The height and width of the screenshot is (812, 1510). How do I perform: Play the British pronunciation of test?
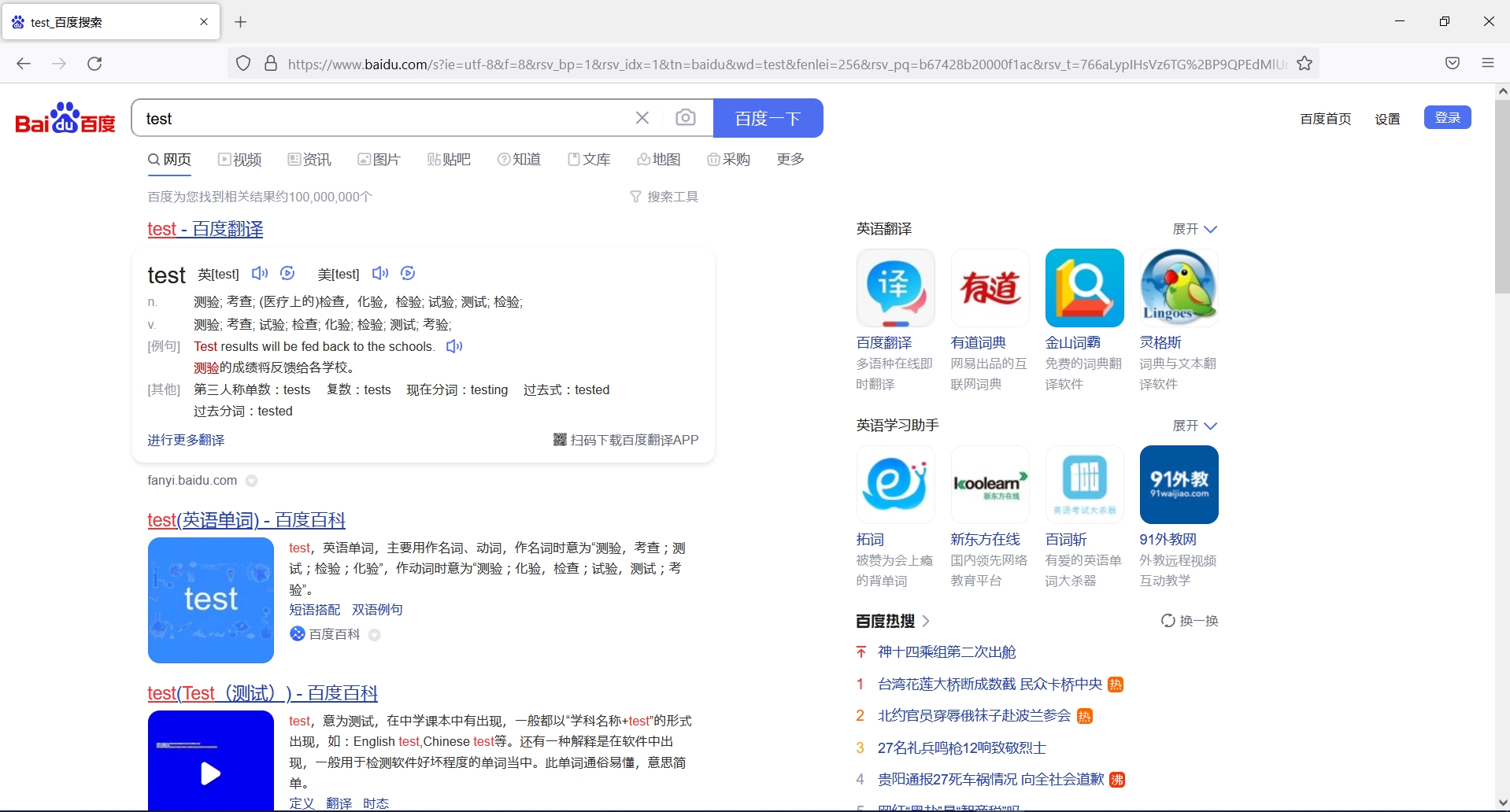(x=260, y=273)
